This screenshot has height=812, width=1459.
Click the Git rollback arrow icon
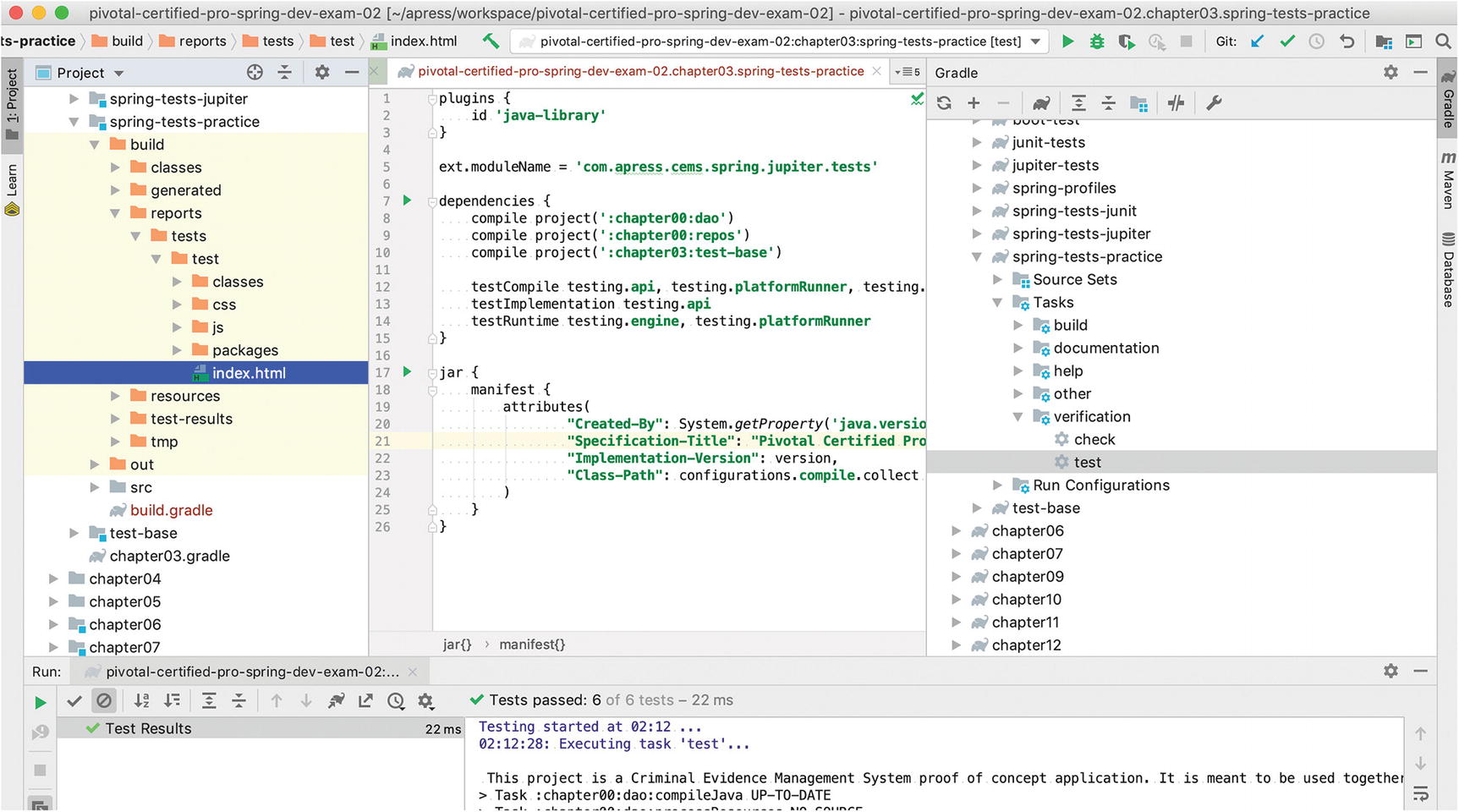coord(1347,41)
